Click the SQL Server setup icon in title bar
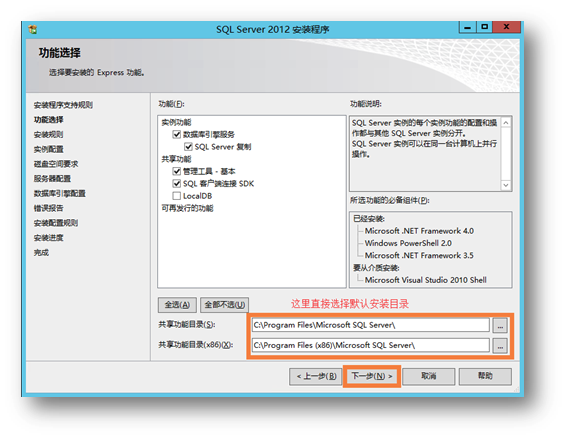 [x=32, y=29]
